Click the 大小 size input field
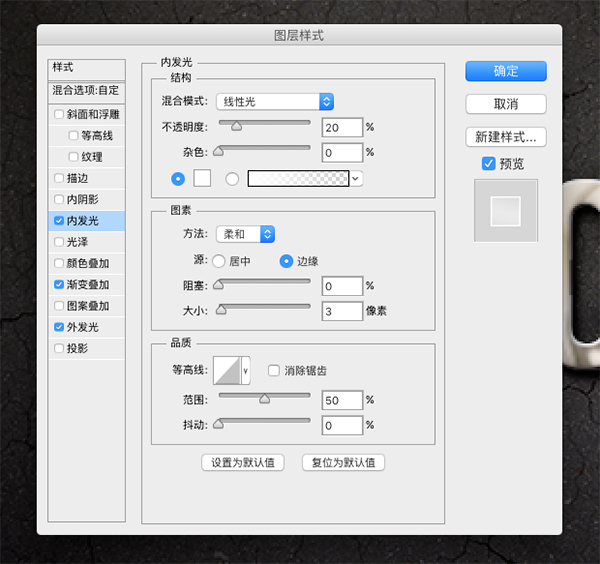The height and width of the screenshot is (564, 600). click(x=342, y=311)
